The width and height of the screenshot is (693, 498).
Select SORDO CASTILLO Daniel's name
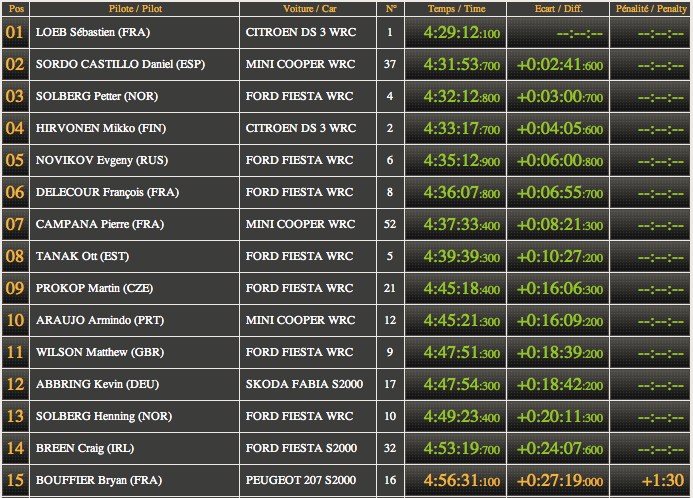pyautogui.click(x=105, y=64)
